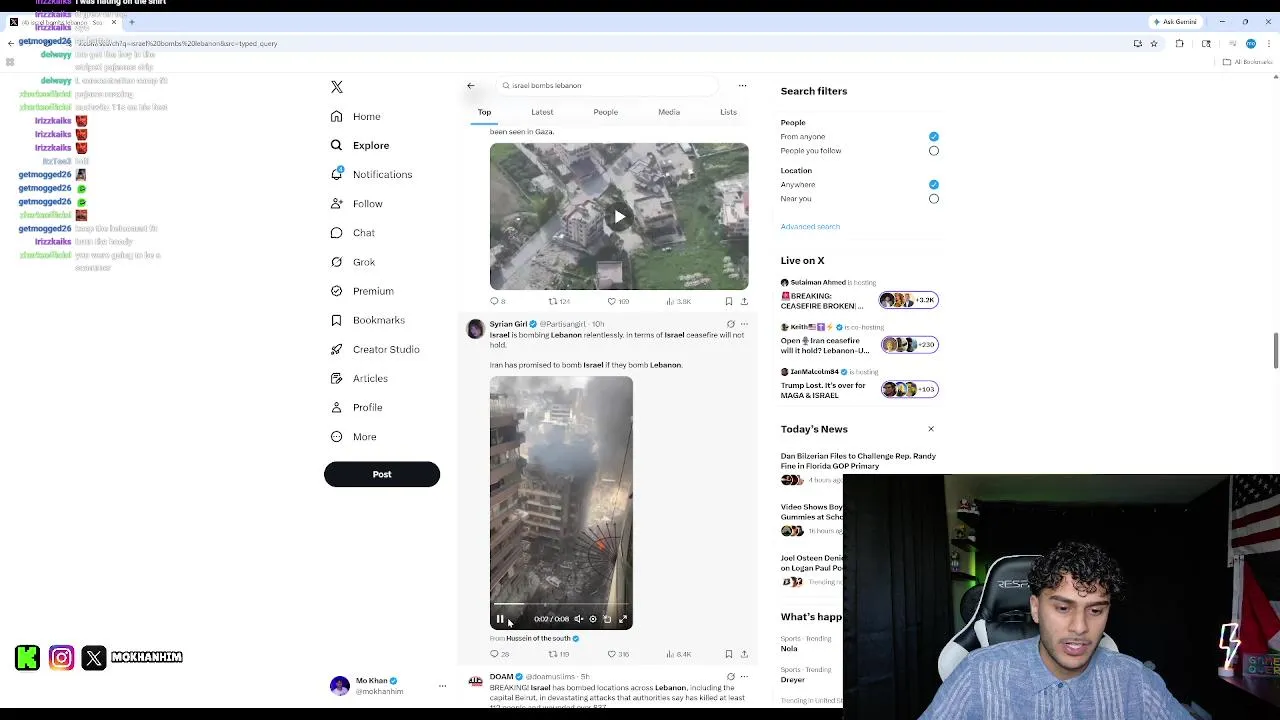This screenshot has height=720, width=1280.
Task: Open Explore in sidebar
Action: (360, 146)
